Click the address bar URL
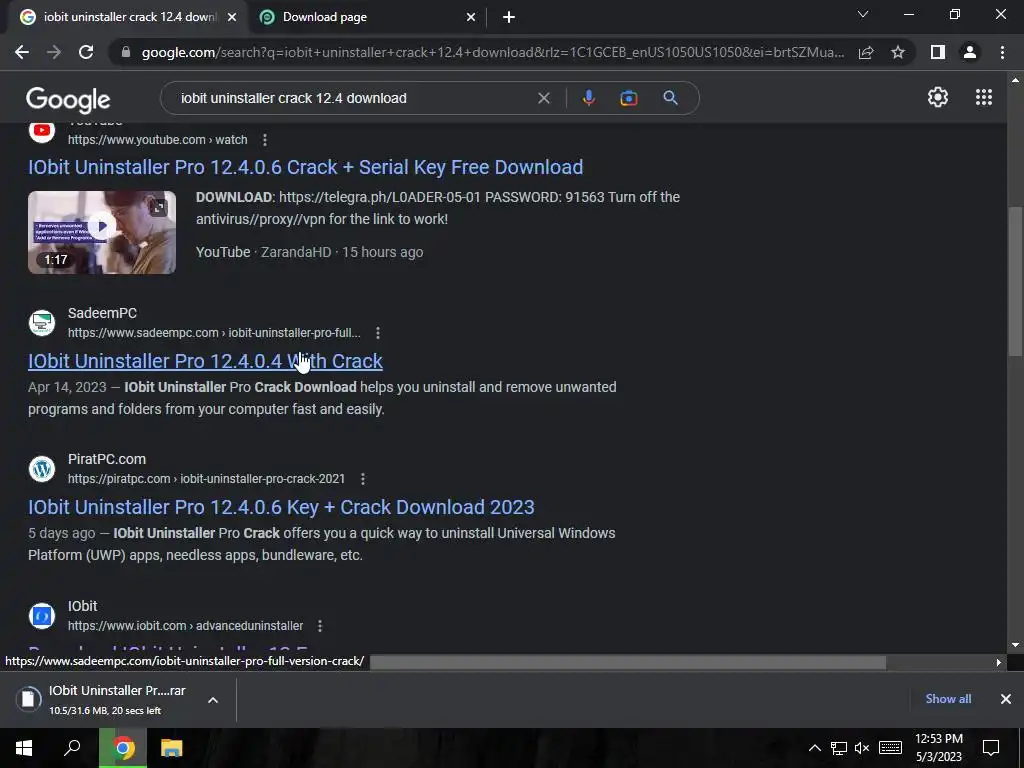1024x768 pixels. coord(492,52)
